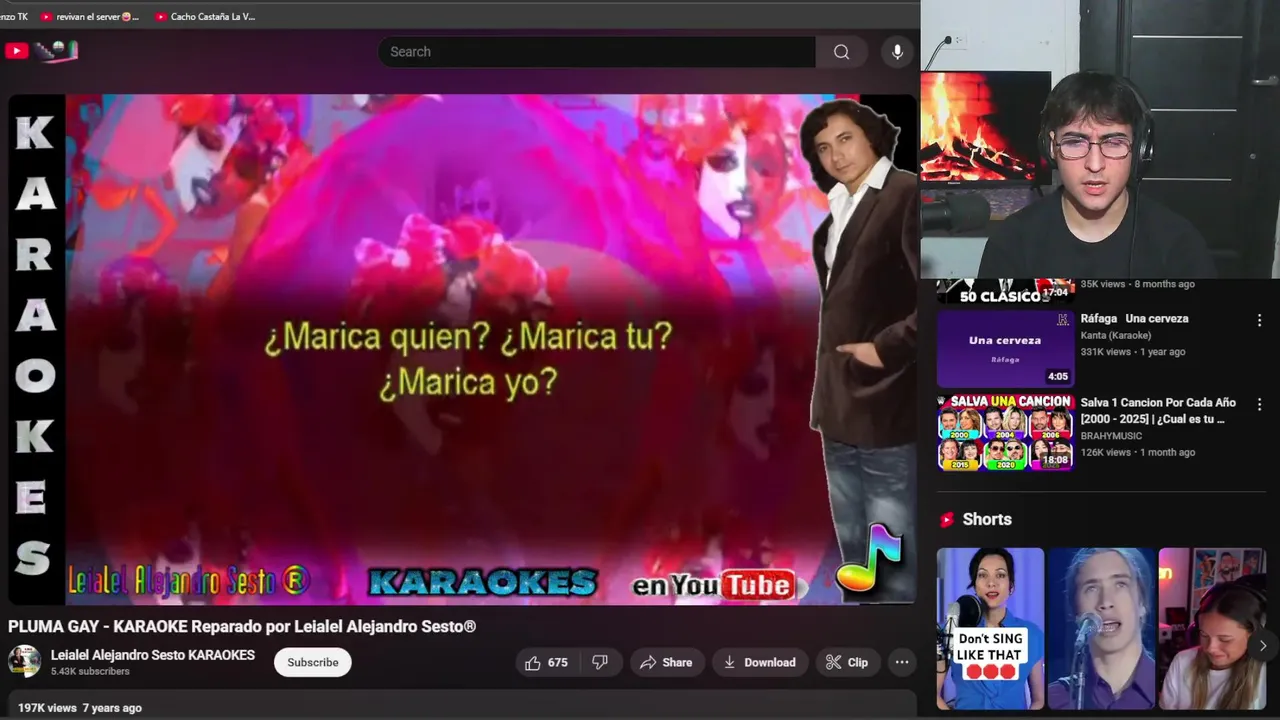Image resolution: width=1280 pixels, height=720 pixels.
Task: Open options menu for Salva 1 Cancion video
Action: pyautogui.click(x=1259, y=404)
